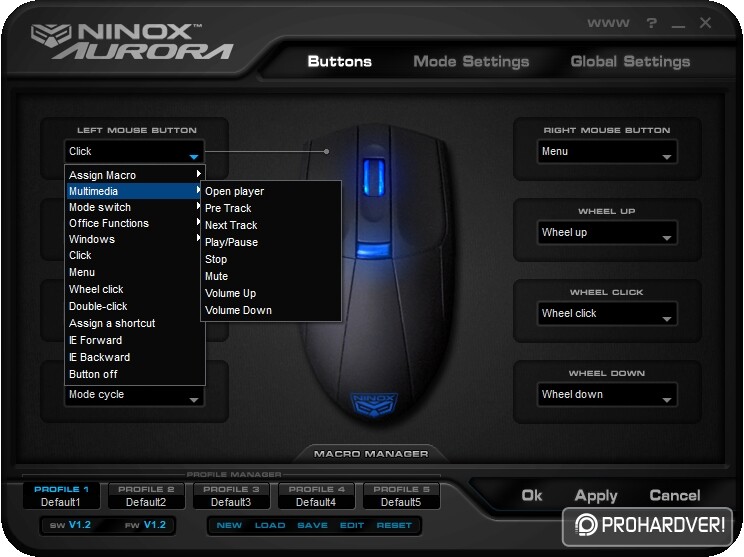Select the Multimedia menu entry
Image resolution: width=744 pixels, height=557 pixels.
(x=135, y=191)
